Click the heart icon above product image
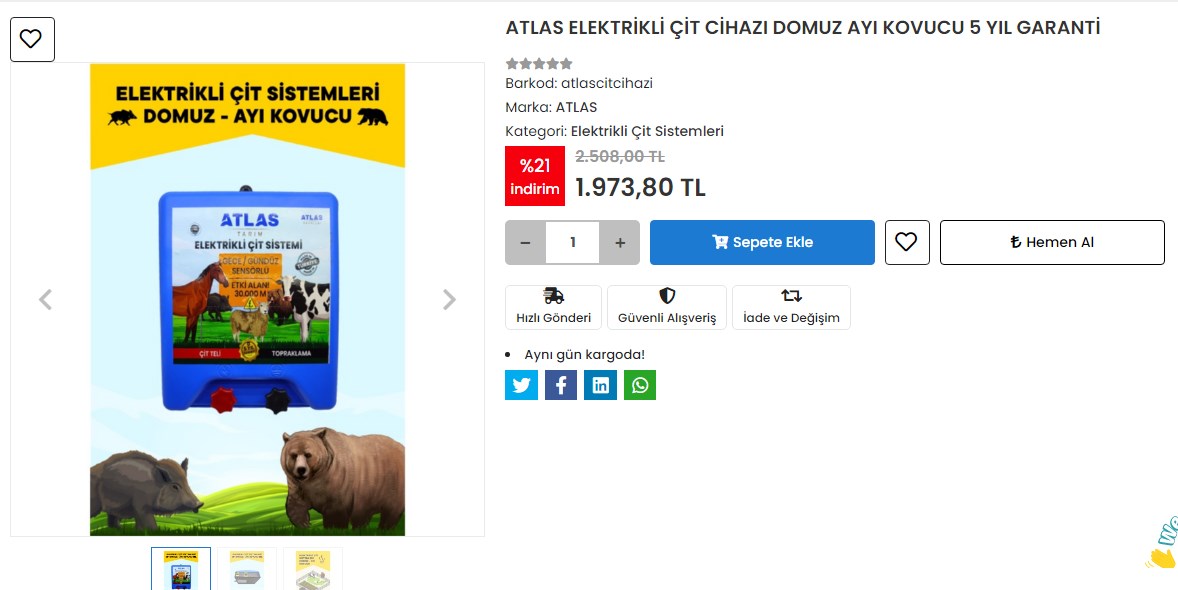 tap(32, 39)
